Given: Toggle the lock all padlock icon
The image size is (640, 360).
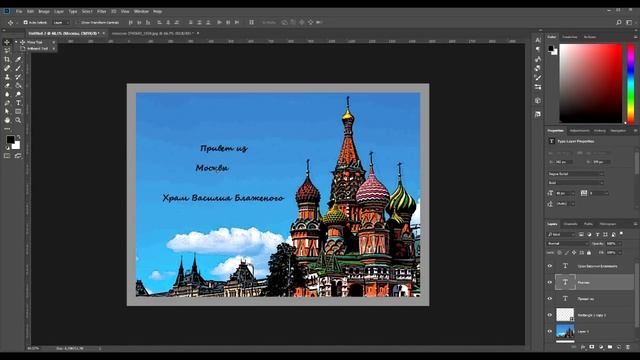Looking at the screenshot, I should pos(589,253).
